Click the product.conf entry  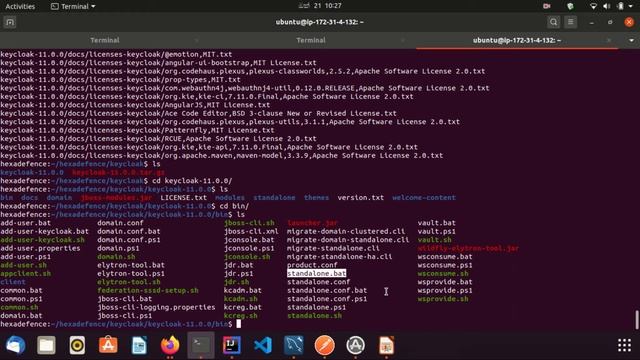pos(312,265)
